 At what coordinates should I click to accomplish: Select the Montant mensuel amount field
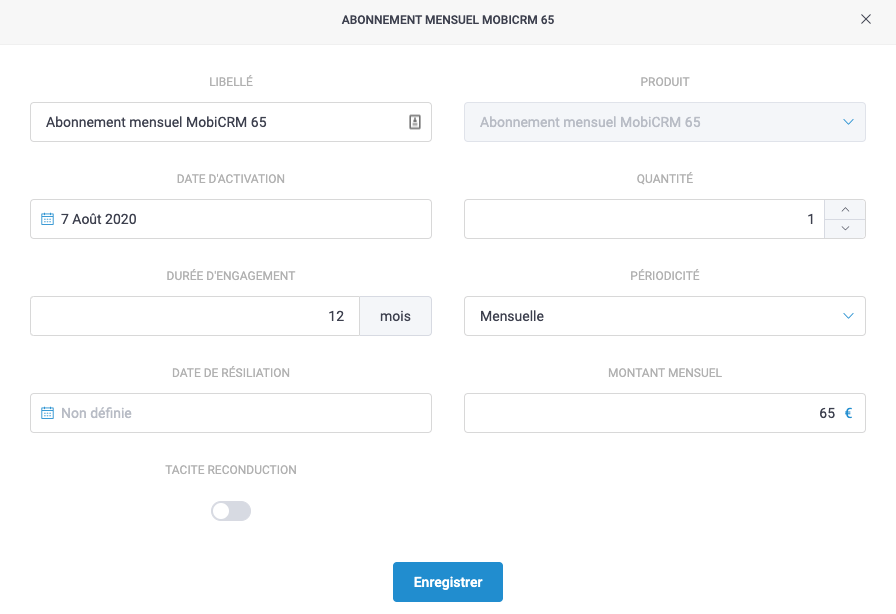650,413
